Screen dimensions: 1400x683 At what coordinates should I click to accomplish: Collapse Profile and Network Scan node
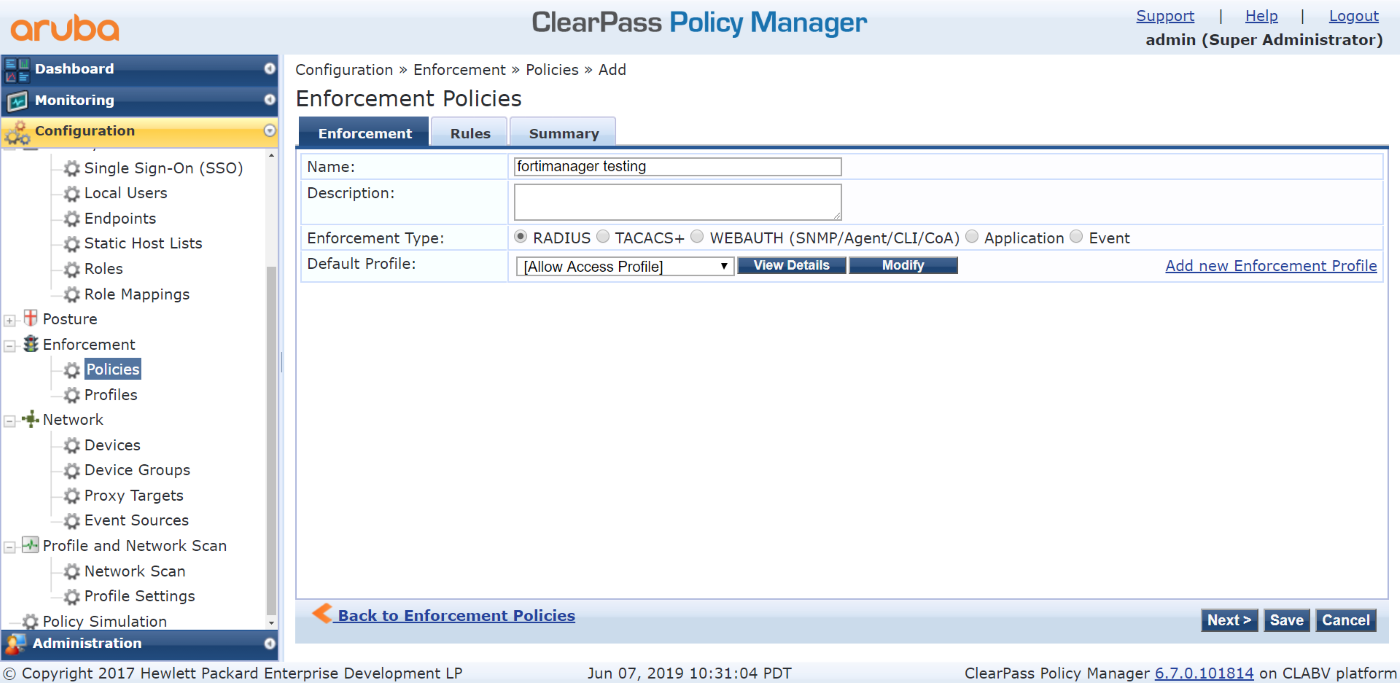(x=10, y=547)
